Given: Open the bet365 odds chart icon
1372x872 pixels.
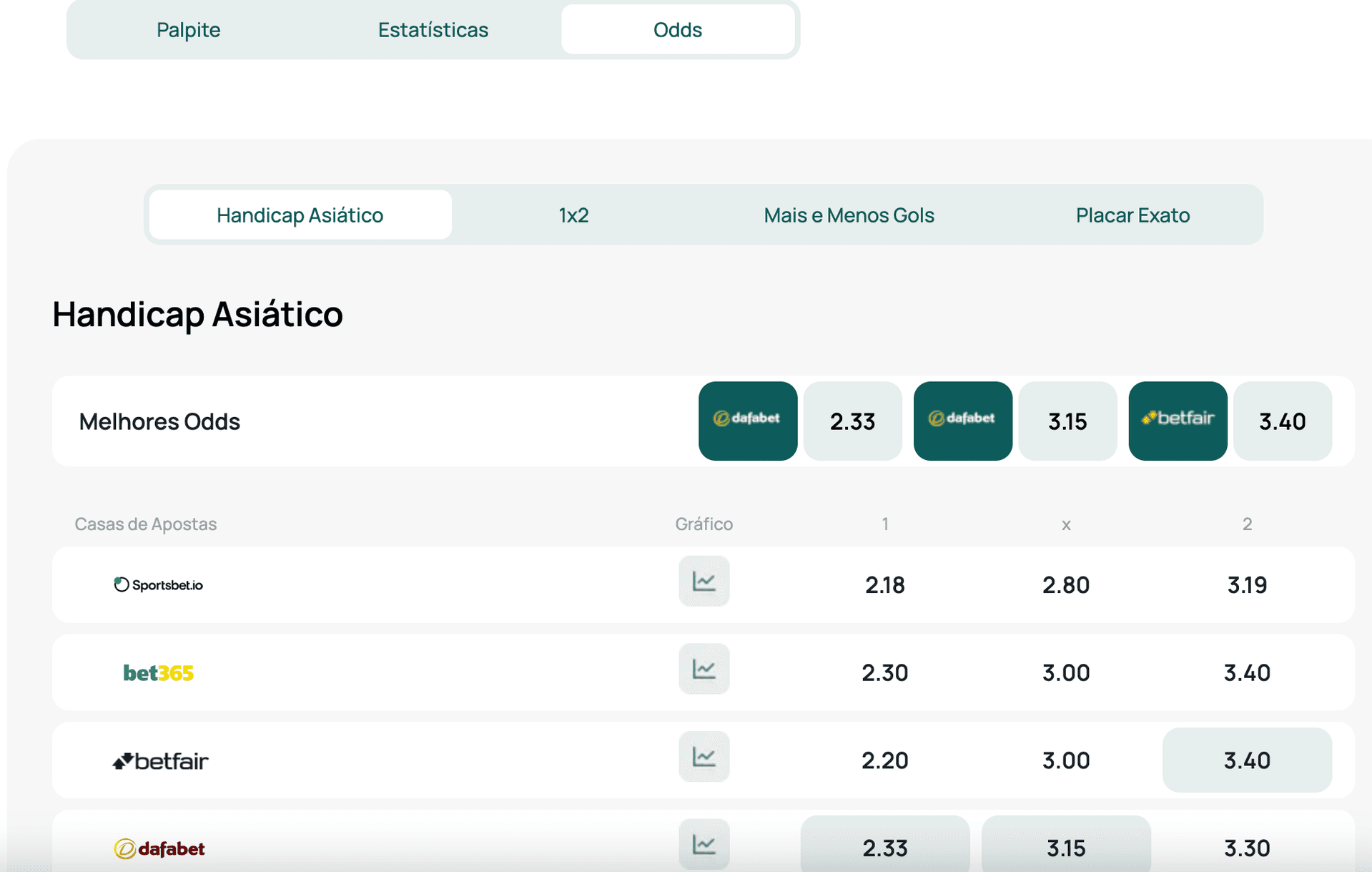Looking at the screenshot, I should (704, 669).
